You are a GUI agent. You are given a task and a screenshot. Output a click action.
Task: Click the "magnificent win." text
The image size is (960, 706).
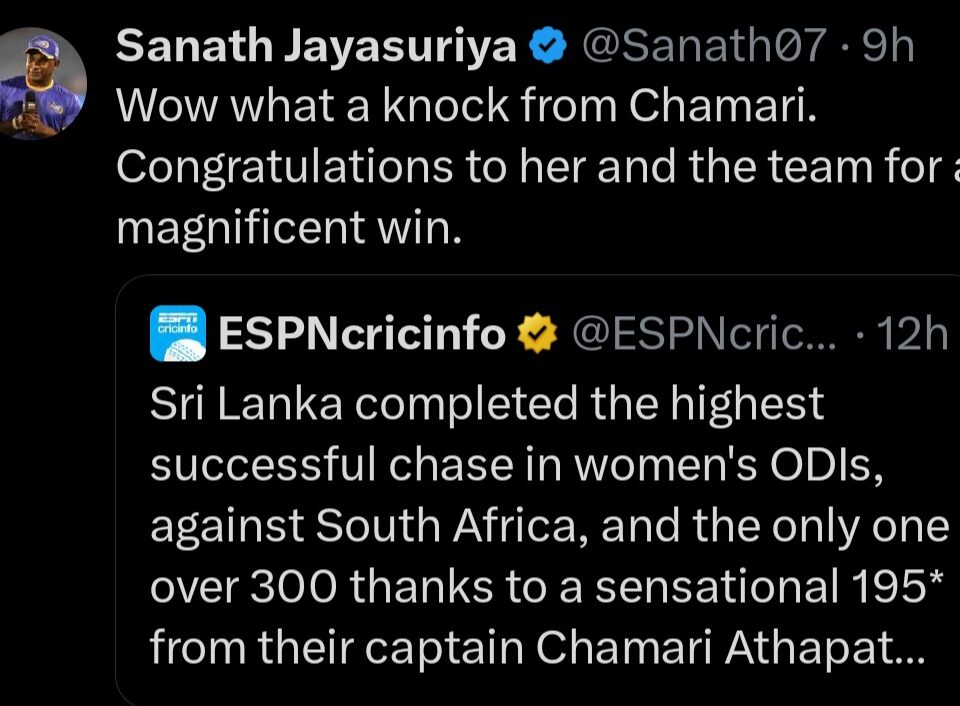click(x=290, y=229)
